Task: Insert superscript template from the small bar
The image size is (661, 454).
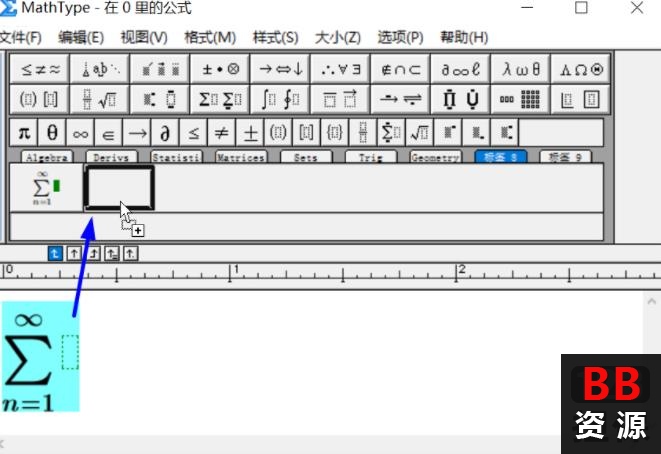Action: tap(448, 133)
